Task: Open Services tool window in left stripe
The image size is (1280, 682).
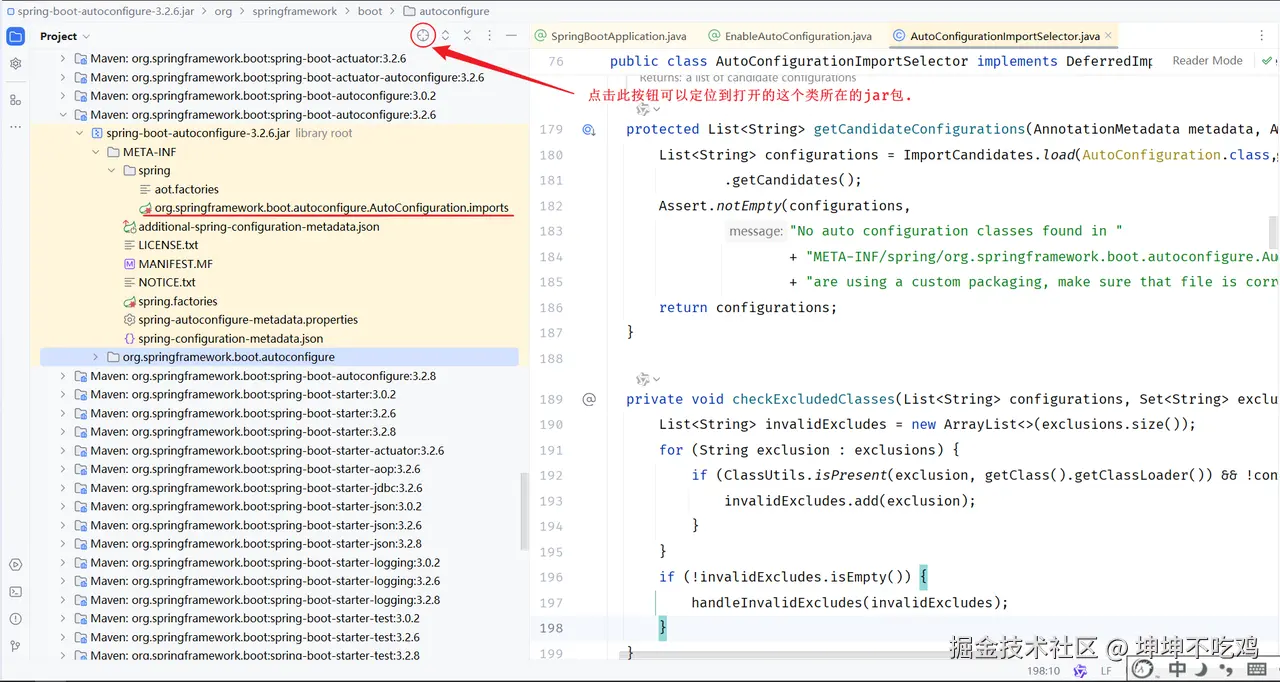Action: pyautogui.click(x=15, y=565)
